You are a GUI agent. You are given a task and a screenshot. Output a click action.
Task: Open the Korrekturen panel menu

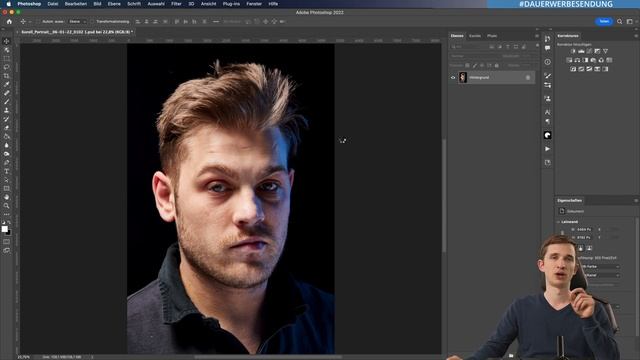click(636, 36)
